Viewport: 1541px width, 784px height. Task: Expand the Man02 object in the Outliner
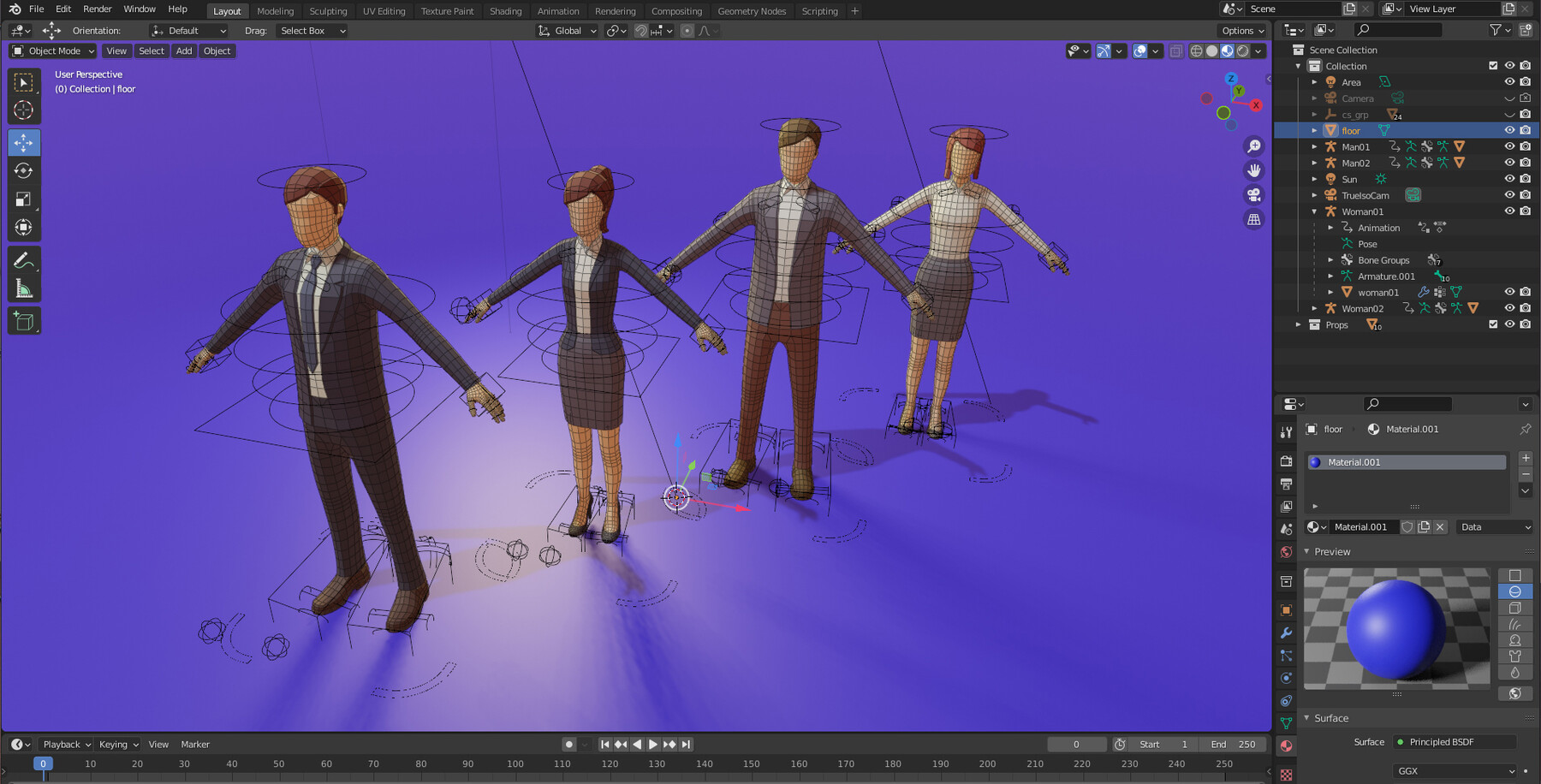1314,163
